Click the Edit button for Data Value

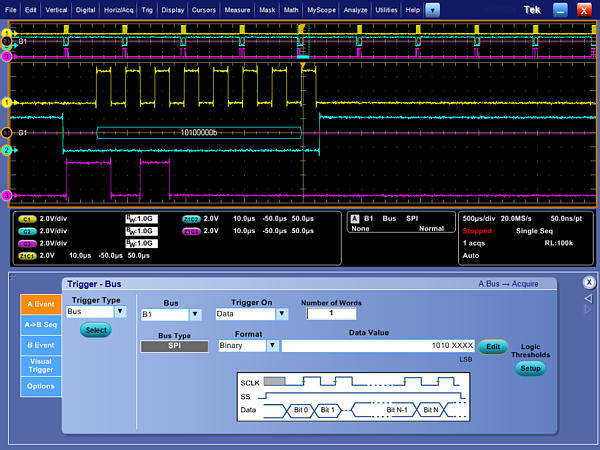(491, 346)
